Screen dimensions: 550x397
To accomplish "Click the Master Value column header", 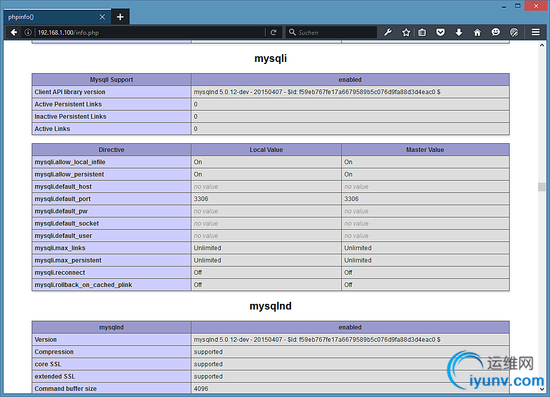I will coord(425,150).
